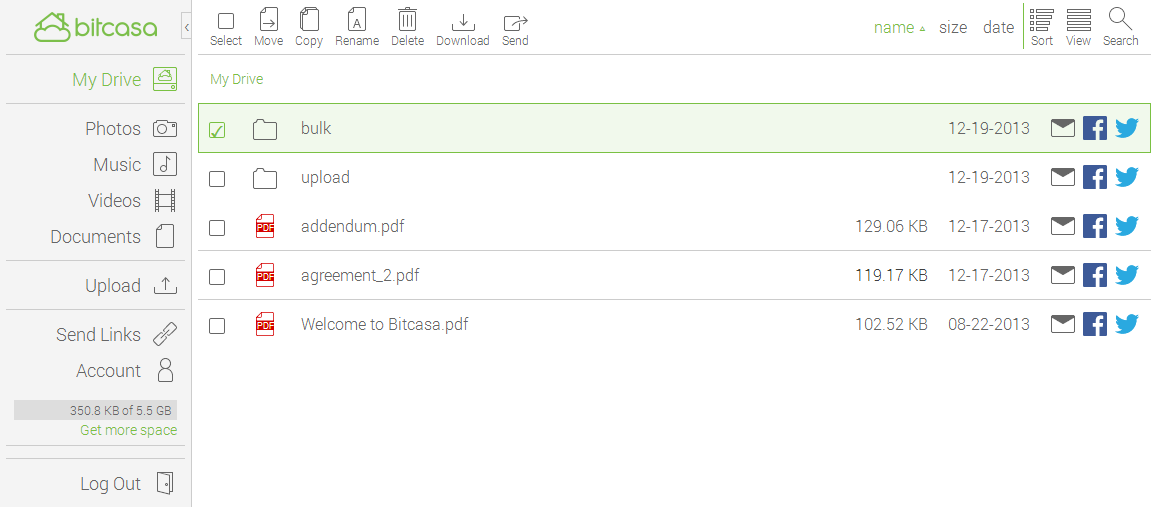Screen dimensions: 1157x507
Task: Collapse the left sidebar panel
Action: tap(187, 25)
